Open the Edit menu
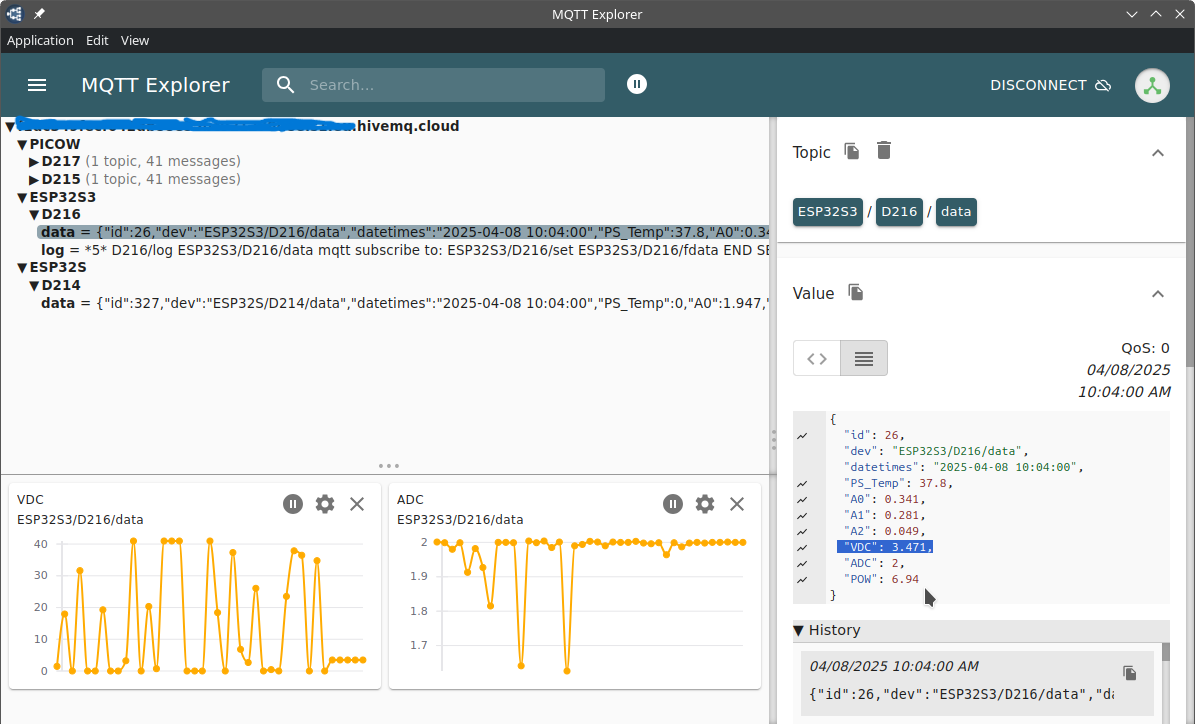This screenshot has height=724, width=1195. click(97, 40)
